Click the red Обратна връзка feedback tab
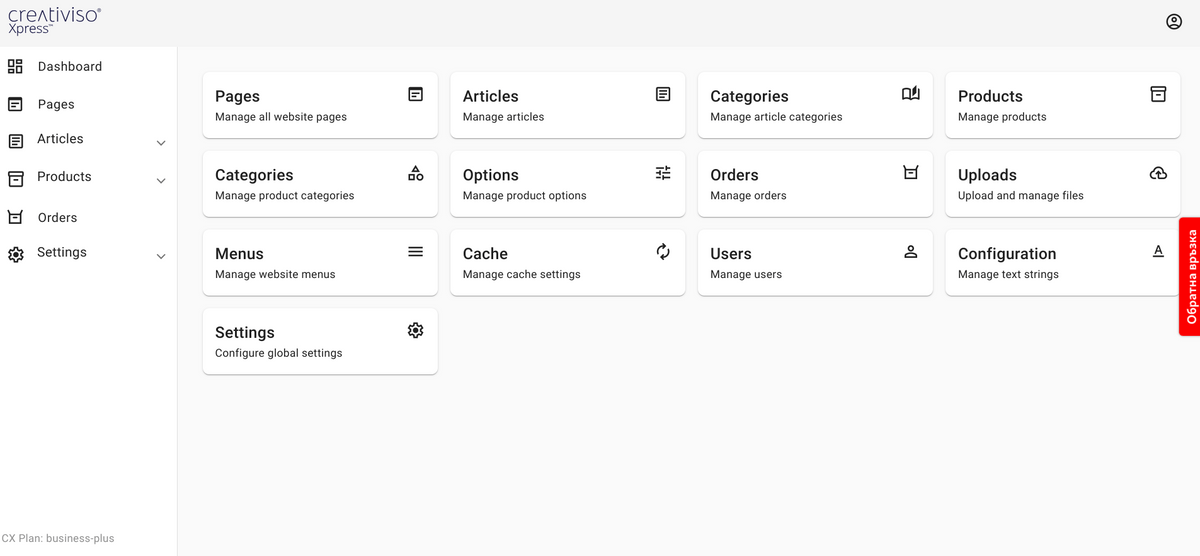 click(x=1189, y=276)
